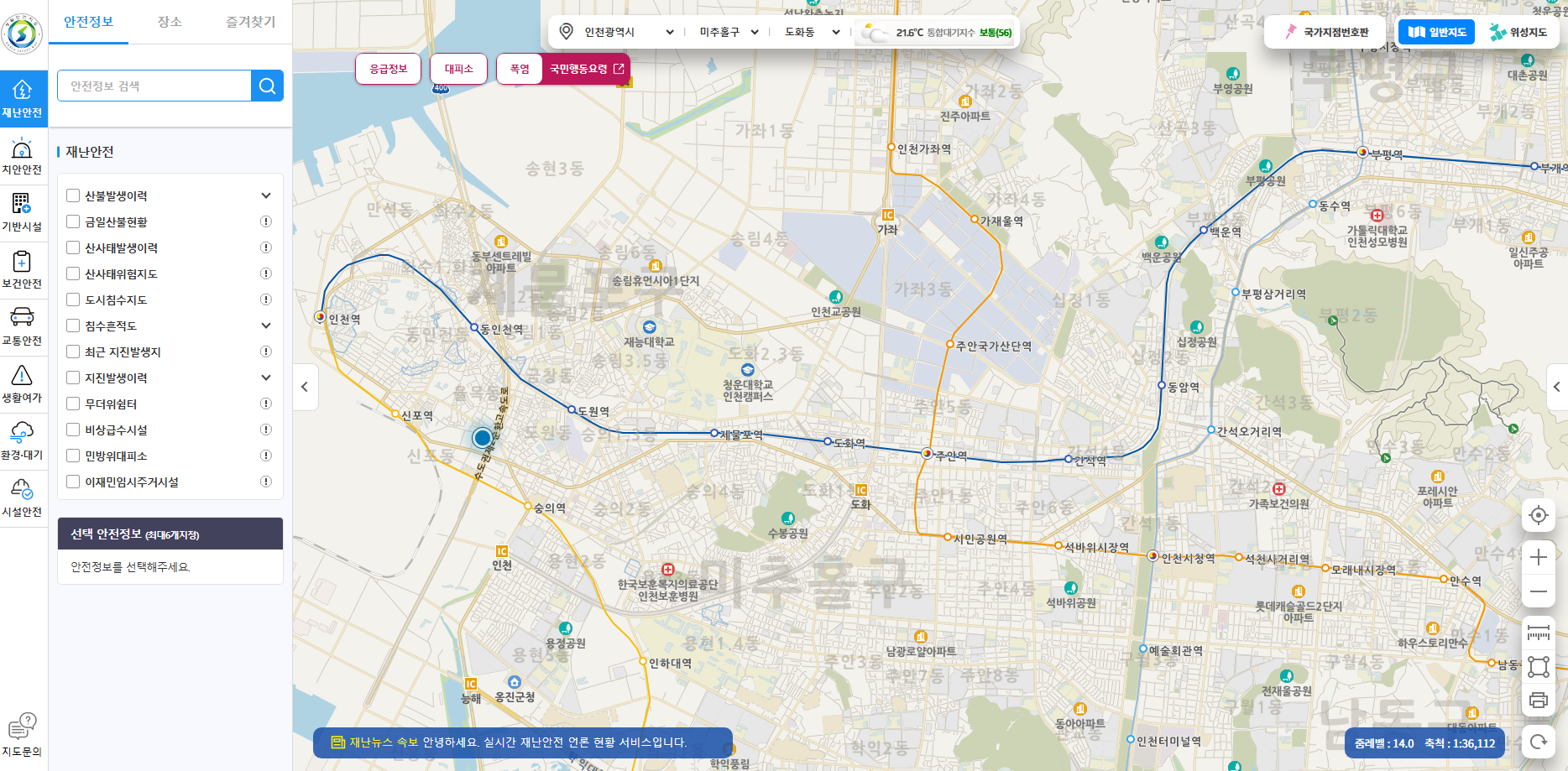Check the 비상급수시설 checkbox
This screenshot has width=1568, height=771.
[73, 430]
